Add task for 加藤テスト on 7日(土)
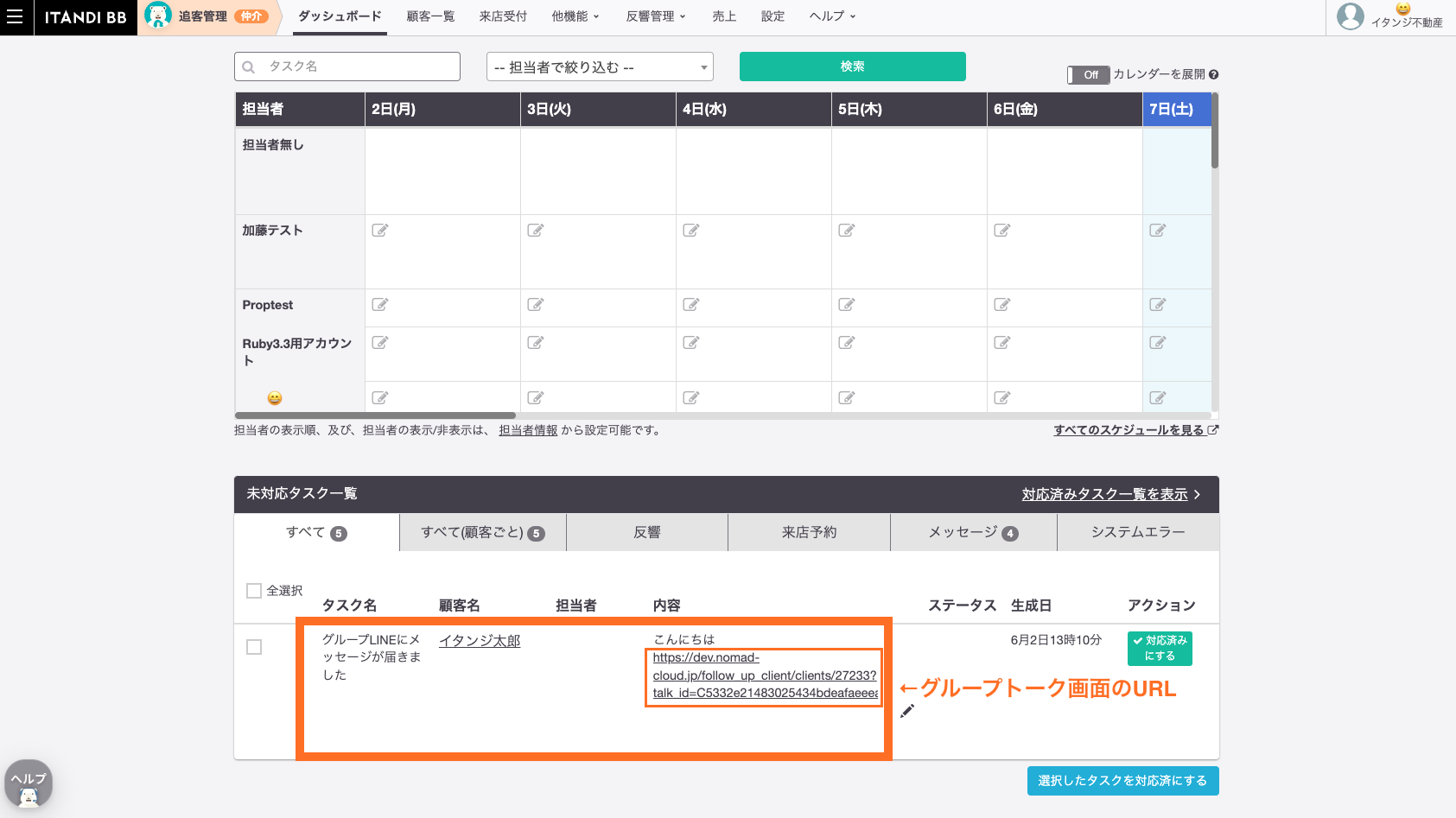1456x818 pixels. pos(1158,231)
